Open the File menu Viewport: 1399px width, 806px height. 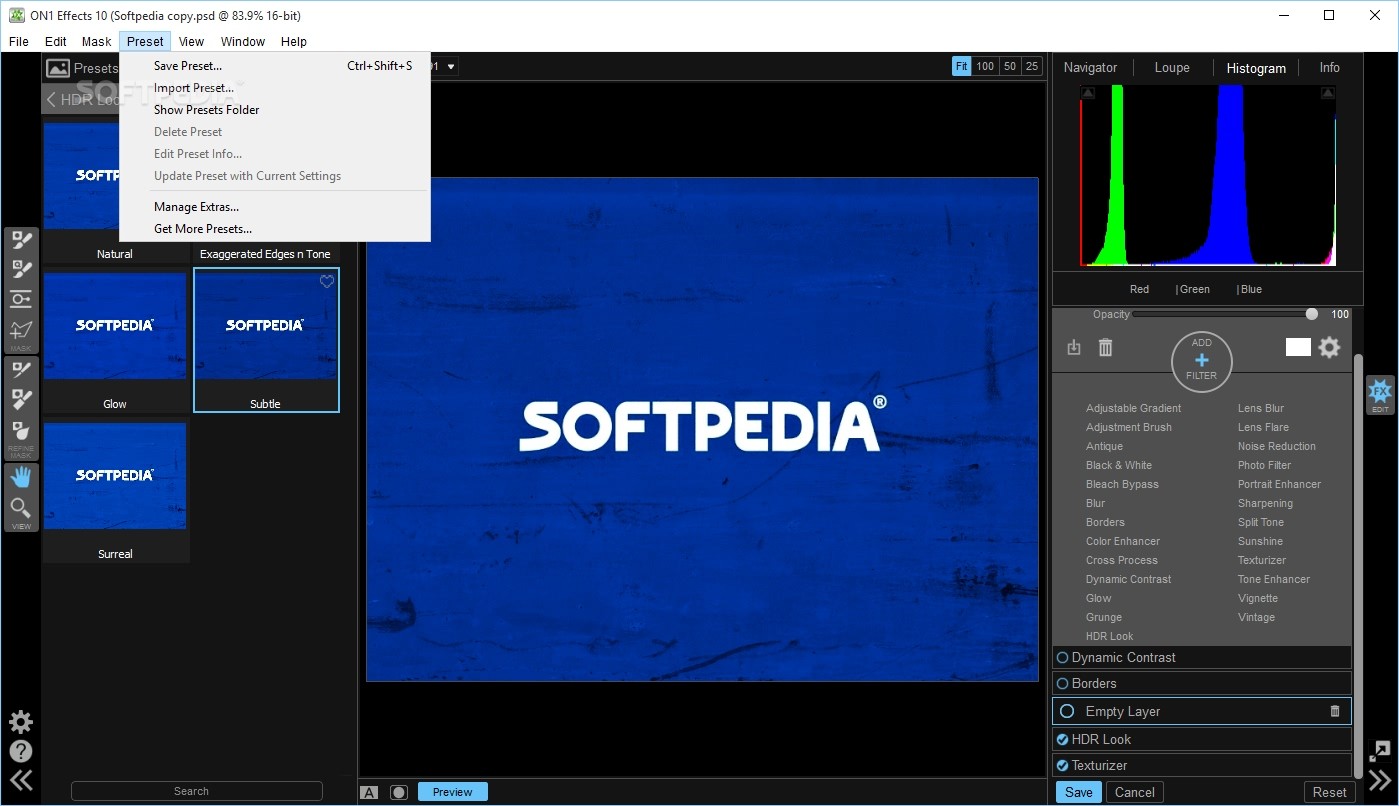(x=19, y=42)
